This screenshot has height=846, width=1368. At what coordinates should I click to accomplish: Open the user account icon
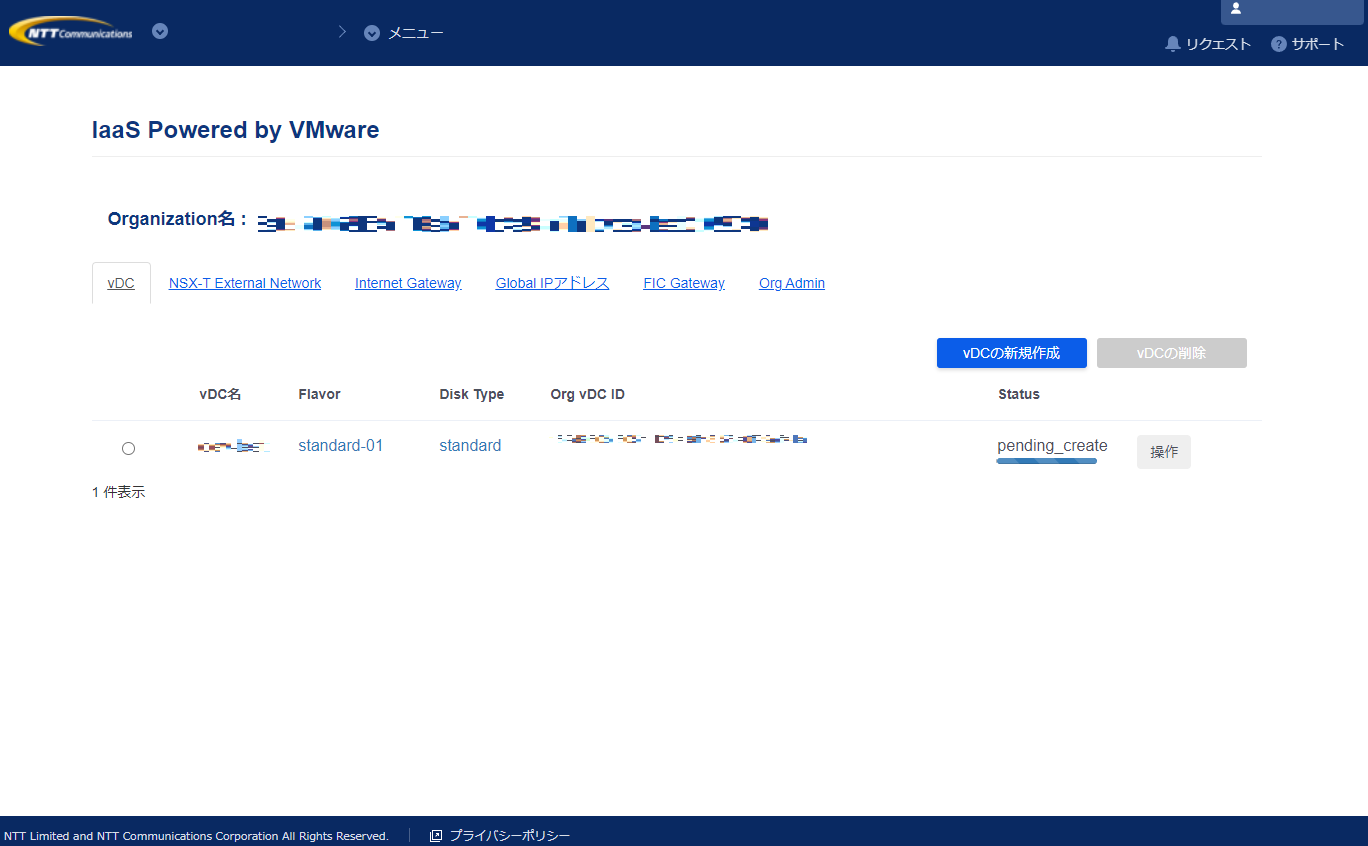coord(1236,8)
